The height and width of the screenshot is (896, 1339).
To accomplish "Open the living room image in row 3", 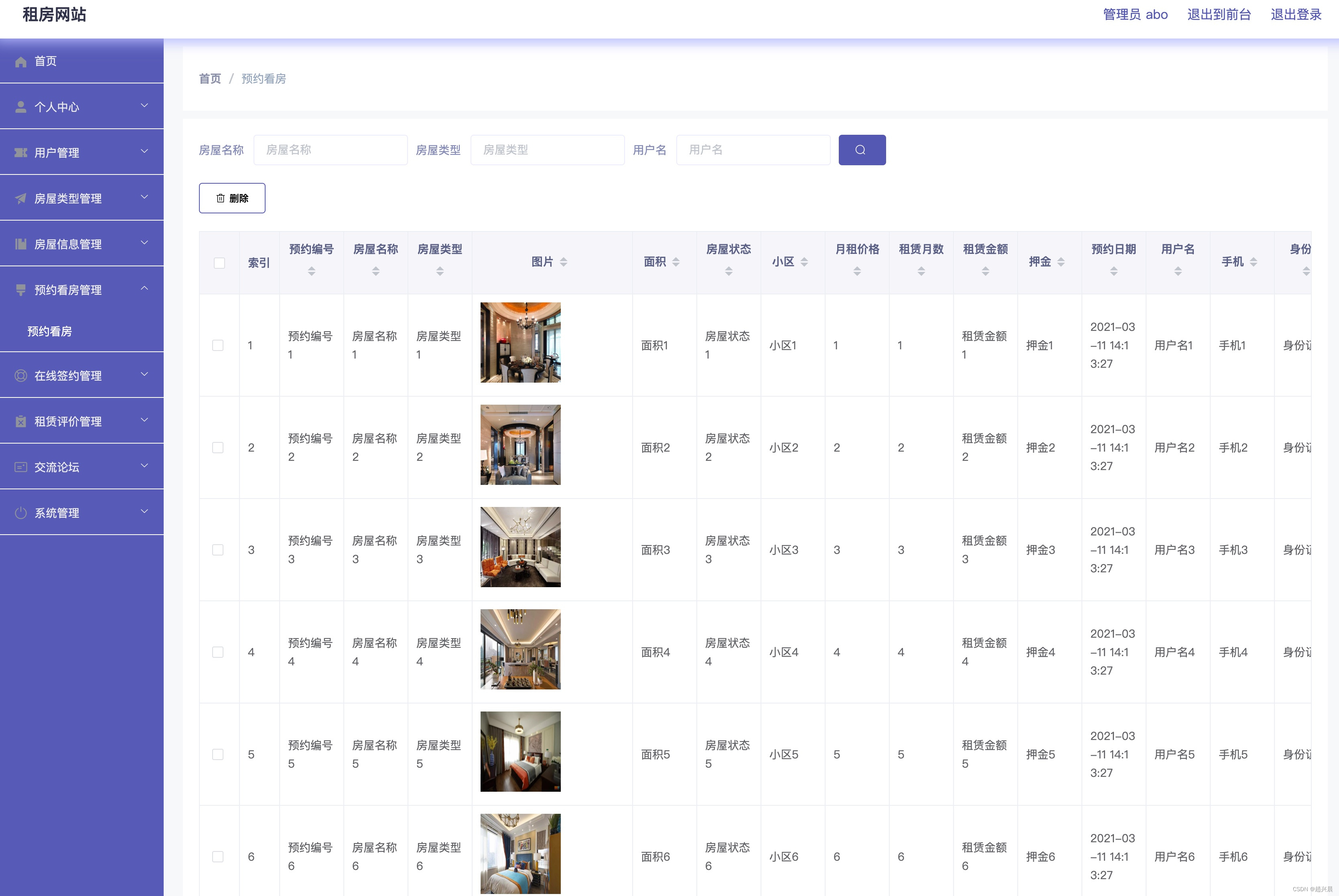I will (521, 547).
